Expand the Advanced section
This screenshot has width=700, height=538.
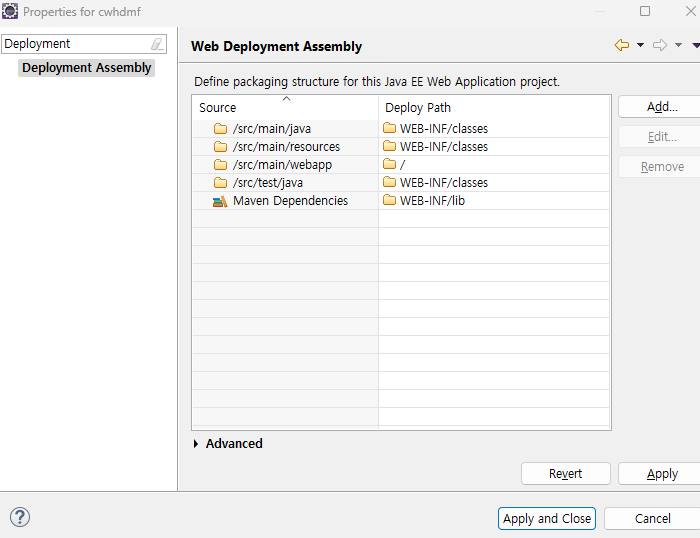(x=196, y=444)
